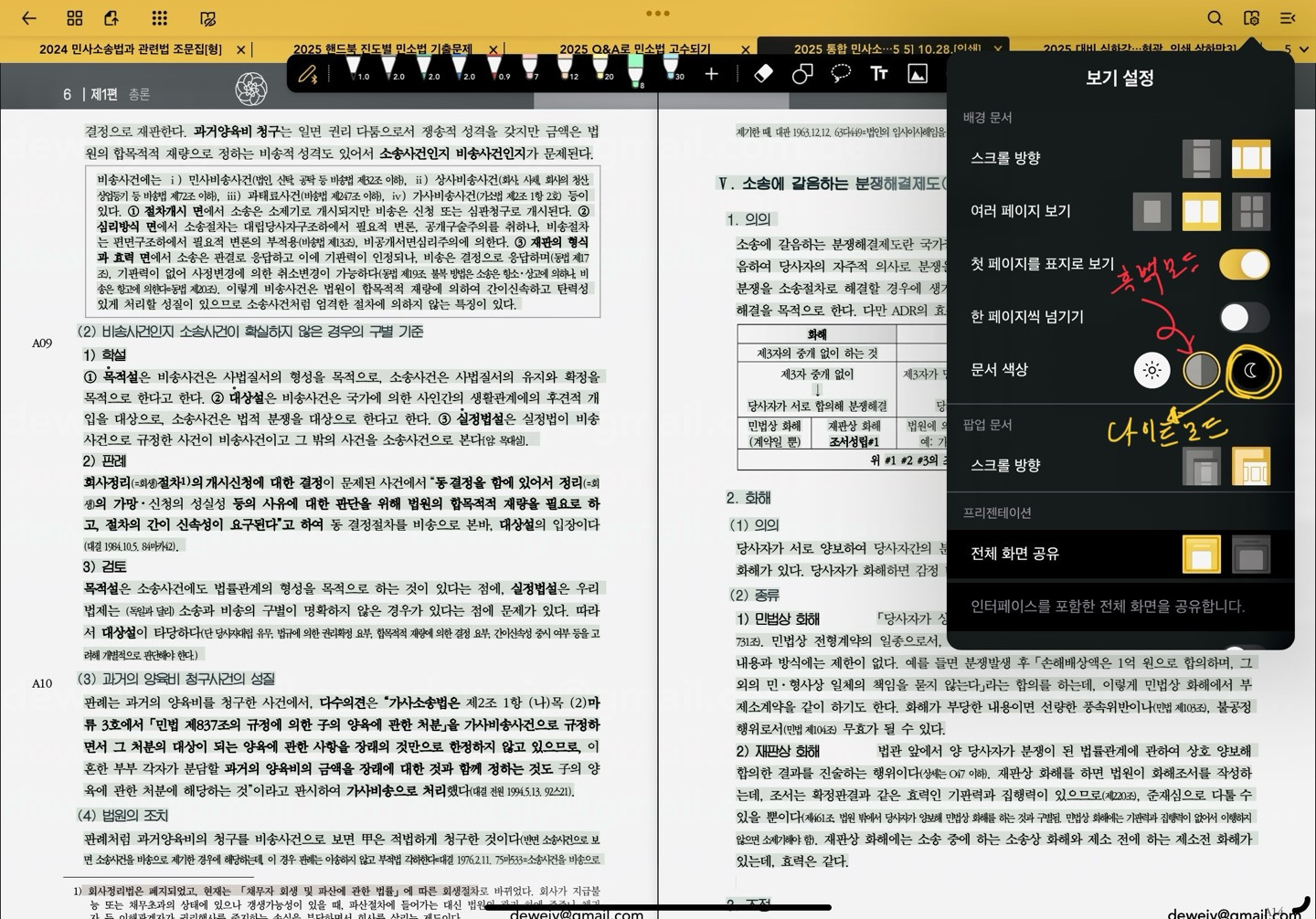Viewport: 1316px width, 919px height.
Task: Enable the 한 페이지씩 넘기기 switch
Action: tap(1244, 317)
